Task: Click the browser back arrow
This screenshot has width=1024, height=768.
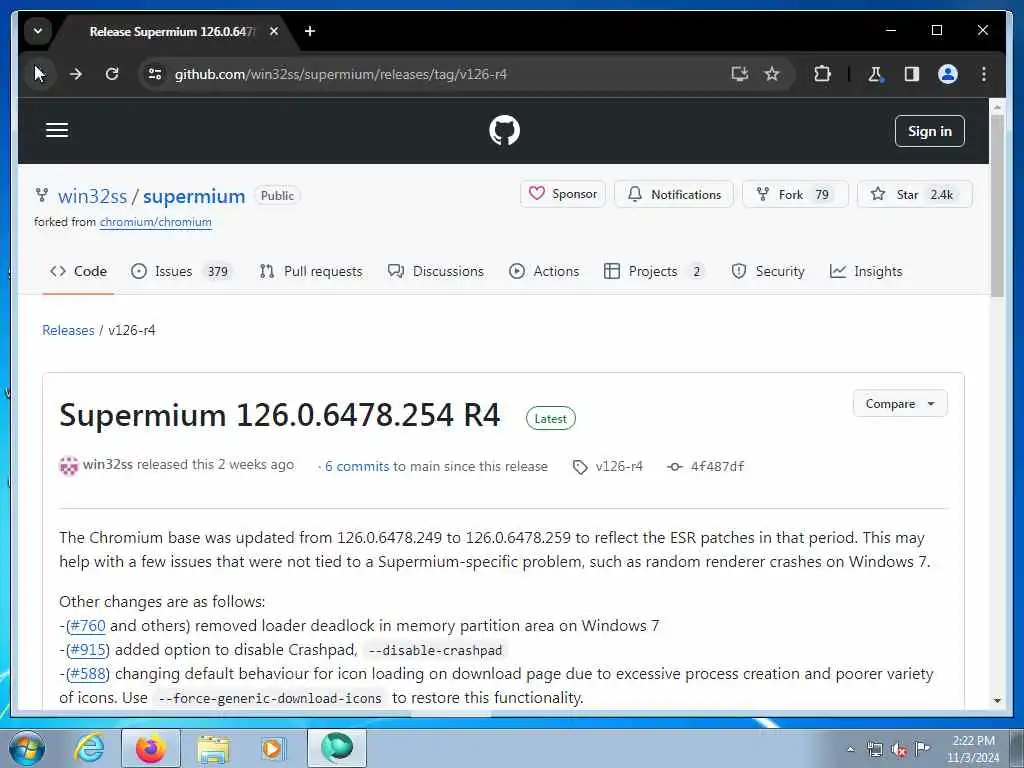Action: (x=40, y=74)
